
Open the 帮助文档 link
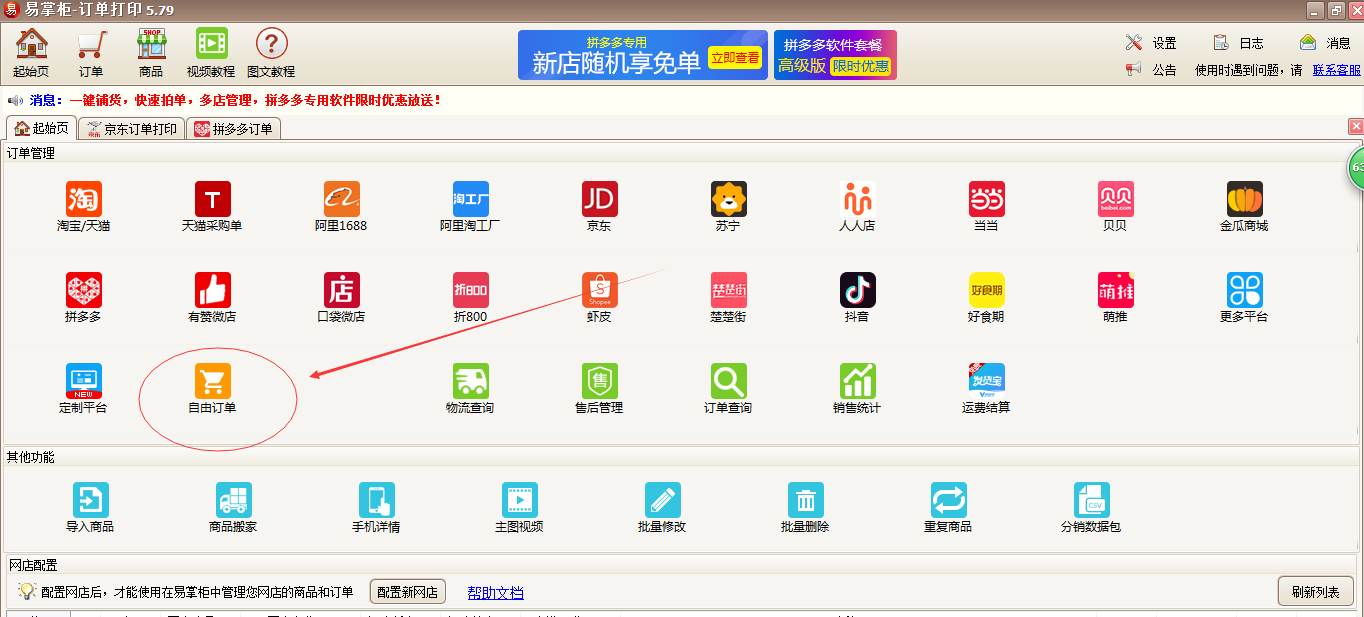(x=495, y=592)
